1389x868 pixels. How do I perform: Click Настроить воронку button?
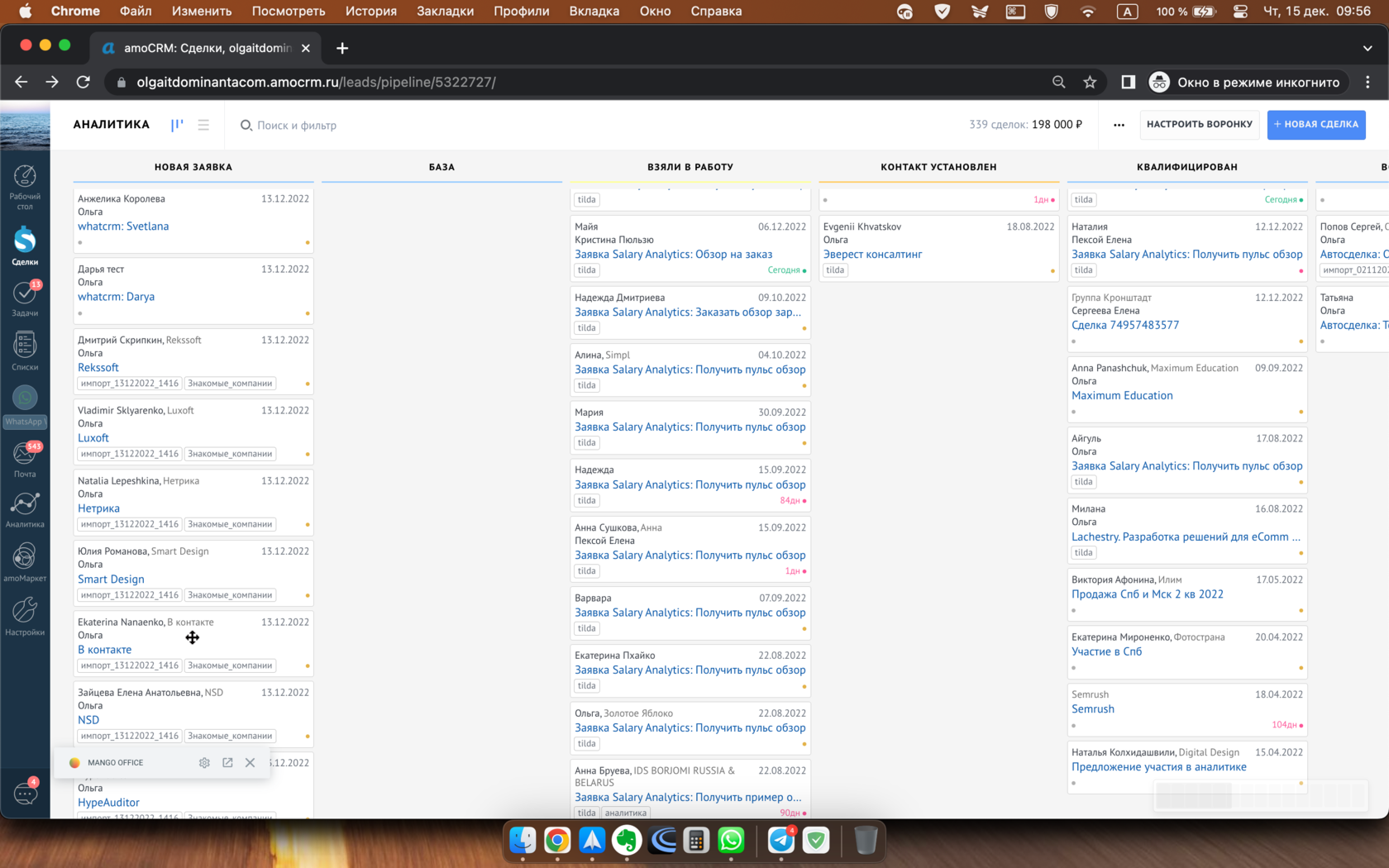click(x=1200, y=125)
